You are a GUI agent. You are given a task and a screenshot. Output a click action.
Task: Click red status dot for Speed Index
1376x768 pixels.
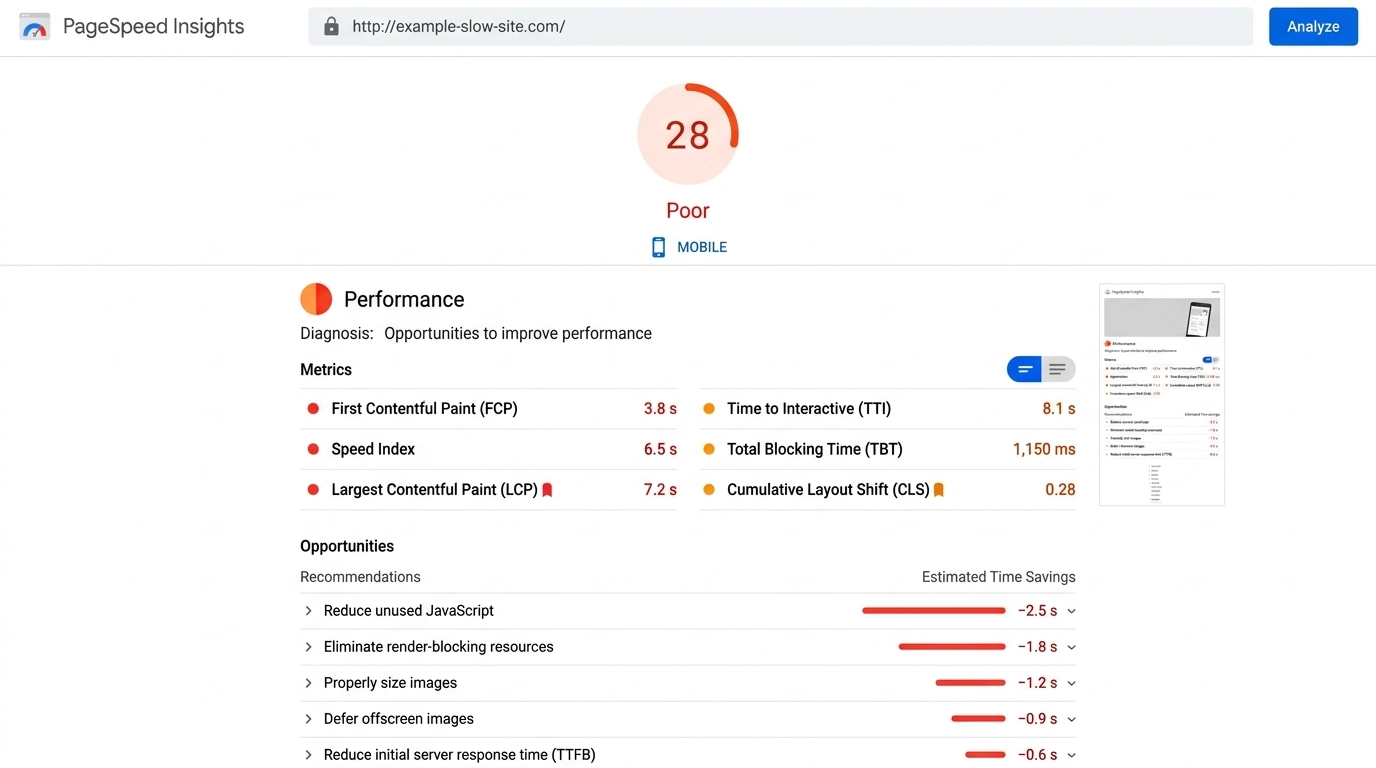point(313,450)
